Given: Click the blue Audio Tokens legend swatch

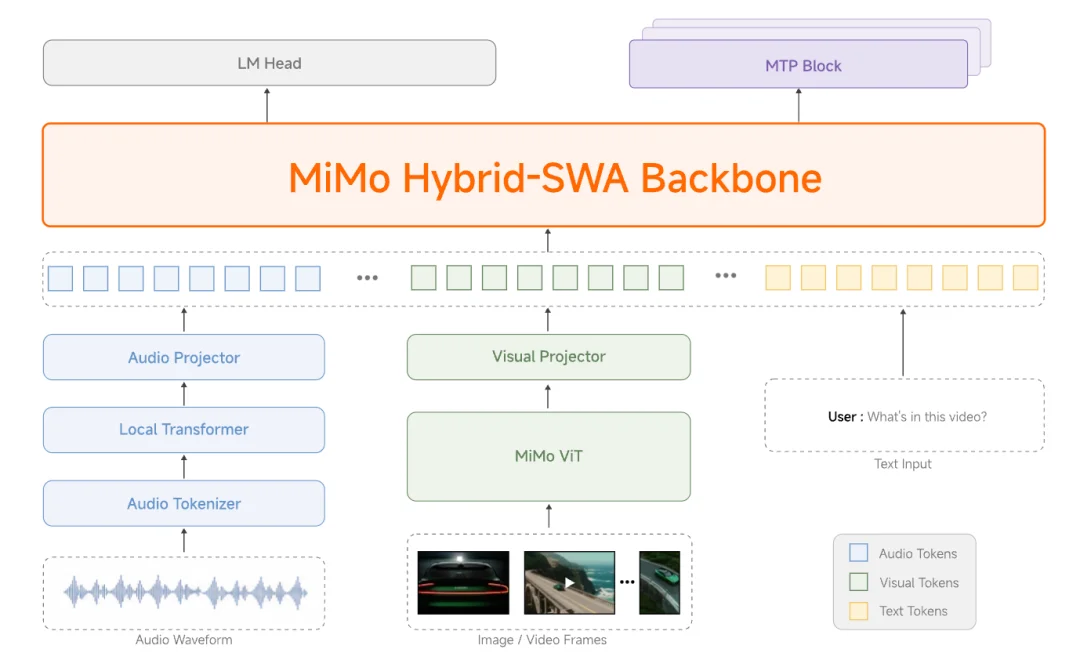Looking at the screenshot, I should pyautogui.click(x=858, y=553).
